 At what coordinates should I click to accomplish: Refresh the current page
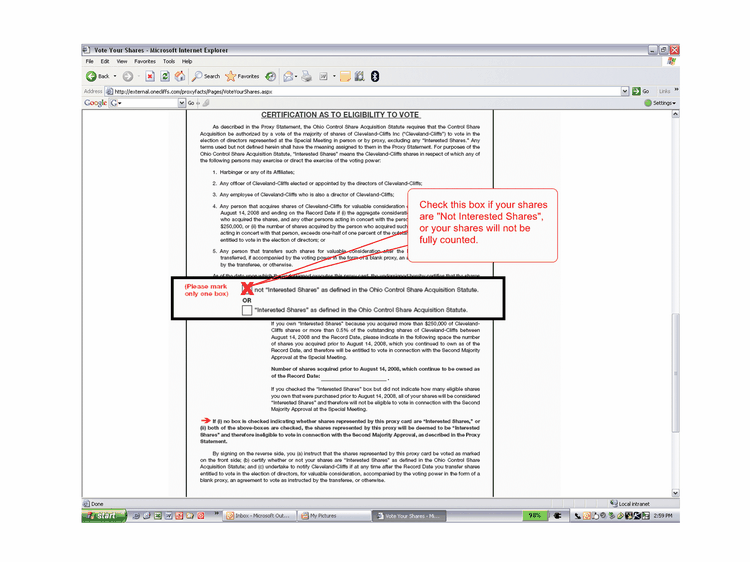pyautogui.click(x=166, y=76)
